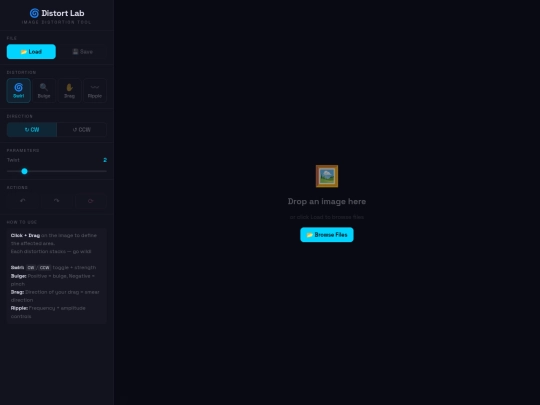The height and width of the screenshot is (405, 540).
Task: Click the Browse Files button
Action: [327, 235]
